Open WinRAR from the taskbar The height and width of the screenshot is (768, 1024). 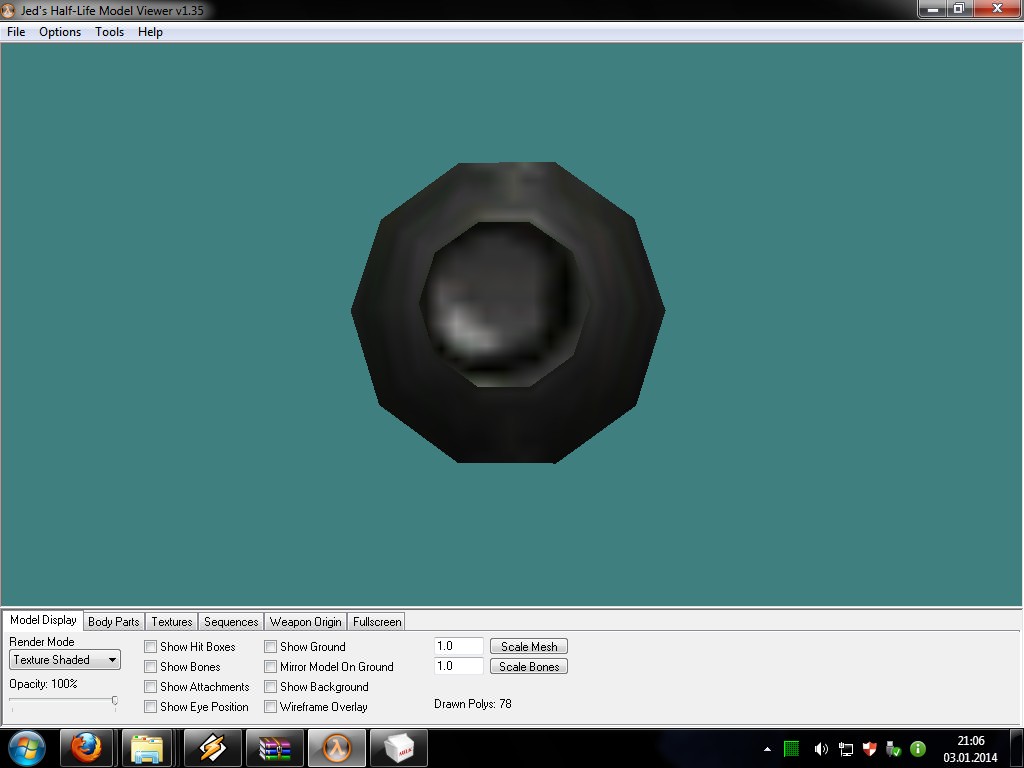(x=274, y=748)
